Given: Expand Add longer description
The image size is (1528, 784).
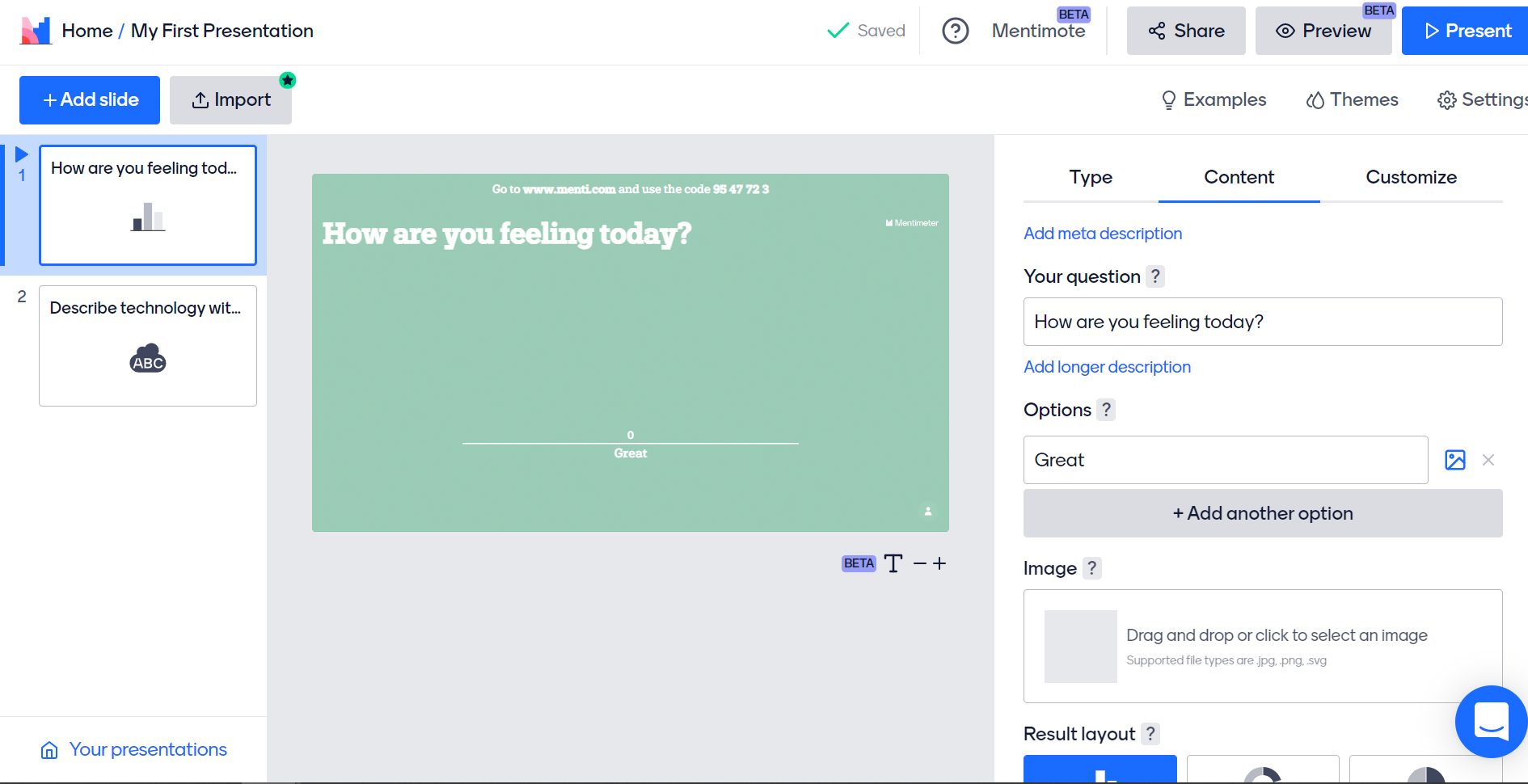Looking at the screenshot, I should tap(1107, 367).
